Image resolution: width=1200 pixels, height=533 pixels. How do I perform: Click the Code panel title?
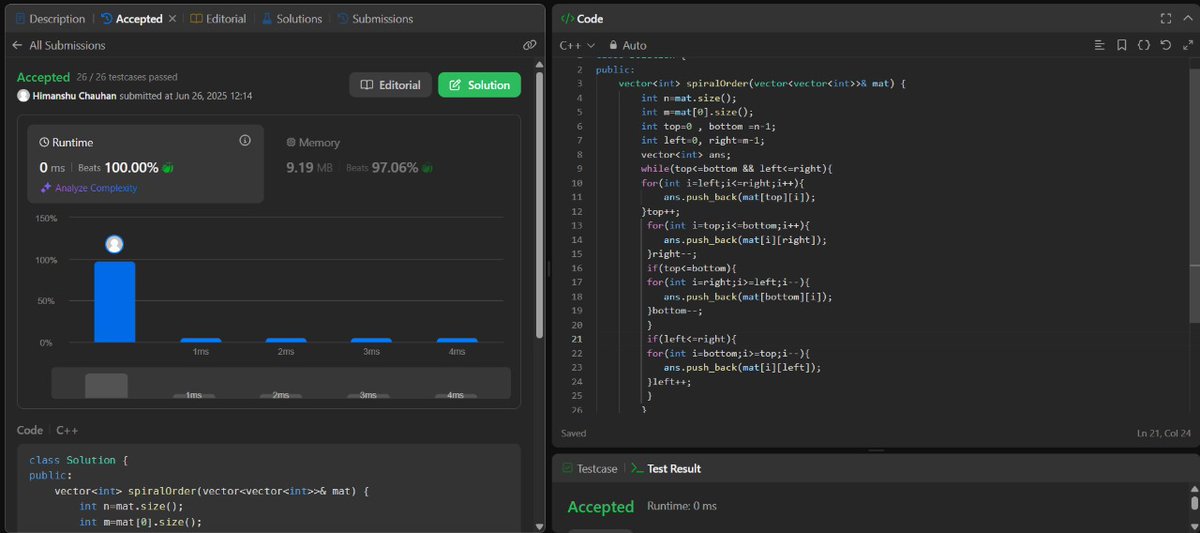(590, 18)
